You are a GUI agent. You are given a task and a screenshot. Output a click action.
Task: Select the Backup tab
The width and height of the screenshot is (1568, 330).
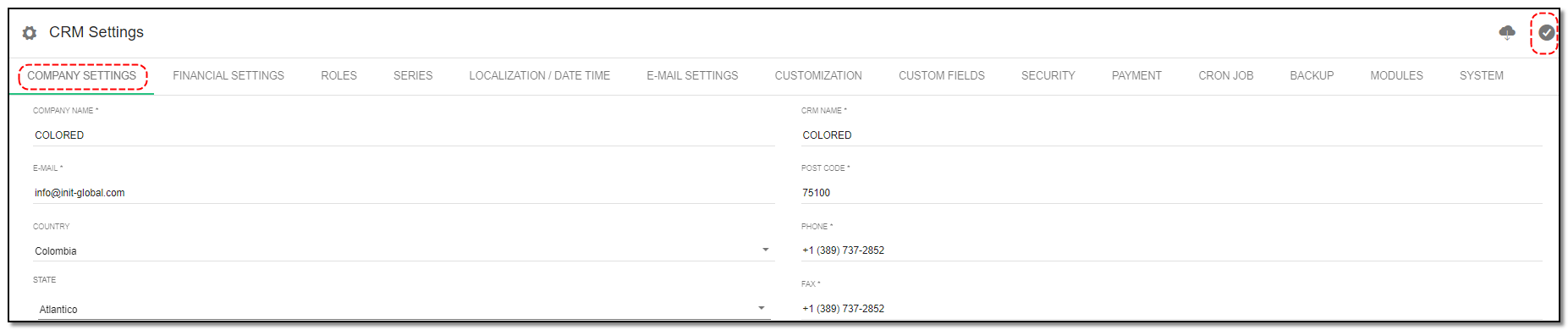pyautogui.click(x=1312, y=76)
